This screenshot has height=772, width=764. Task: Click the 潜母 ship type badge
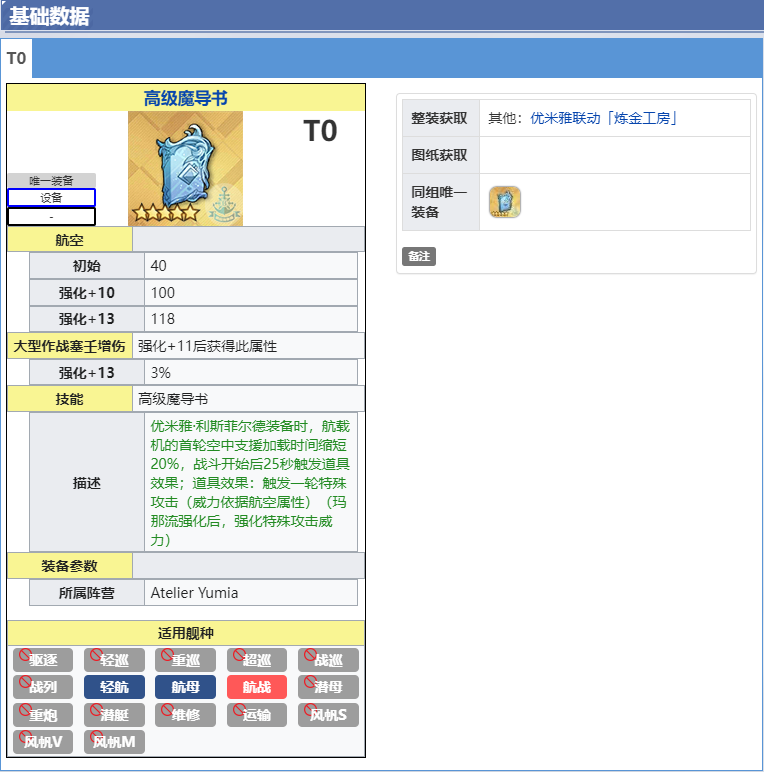pos(328,687)
